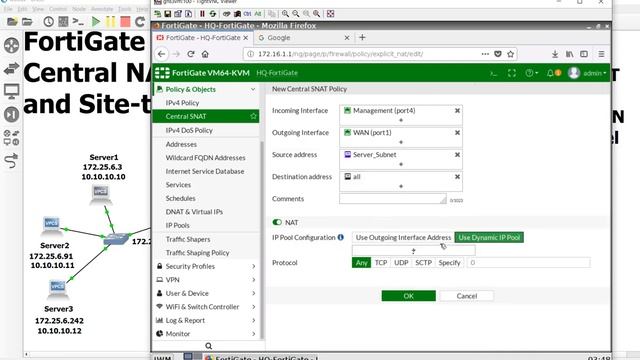Click the sidebar search magnifier icon
This screenshot has height=360, width=640.
point(209,346)
